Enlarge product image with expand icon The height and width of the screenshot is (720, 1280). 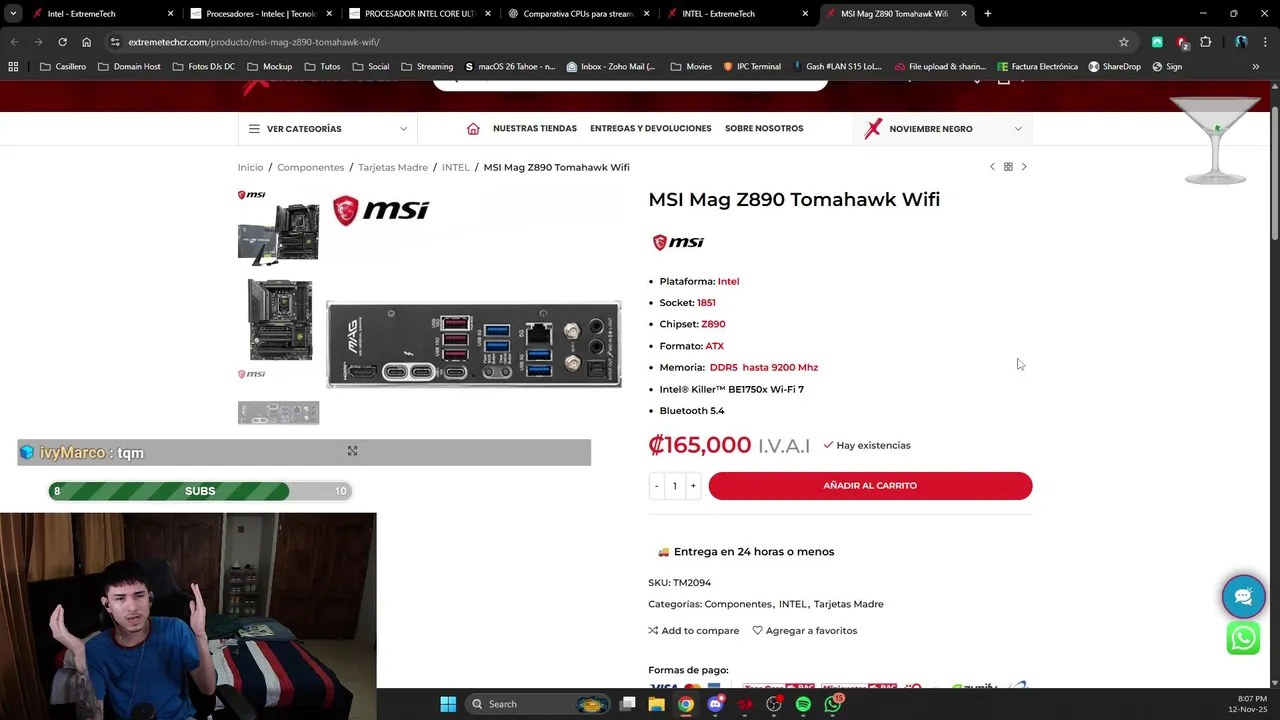352,451
